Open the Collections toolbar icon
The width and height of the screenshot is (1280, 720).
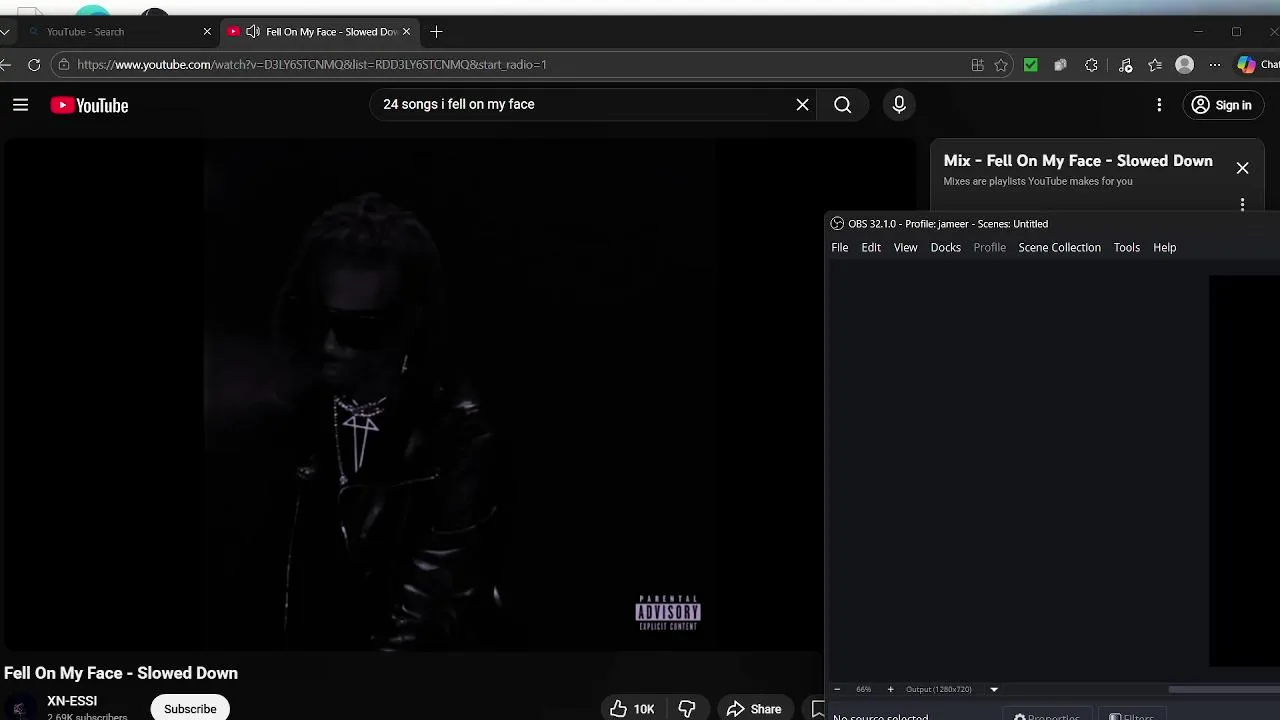[x=1060, y=65]
